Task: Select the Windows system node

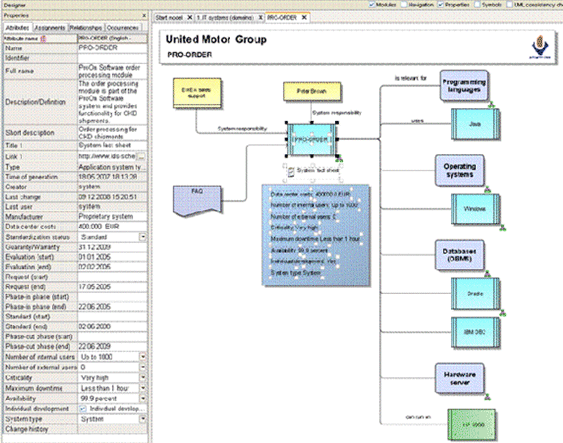Action: pos(475,209)
